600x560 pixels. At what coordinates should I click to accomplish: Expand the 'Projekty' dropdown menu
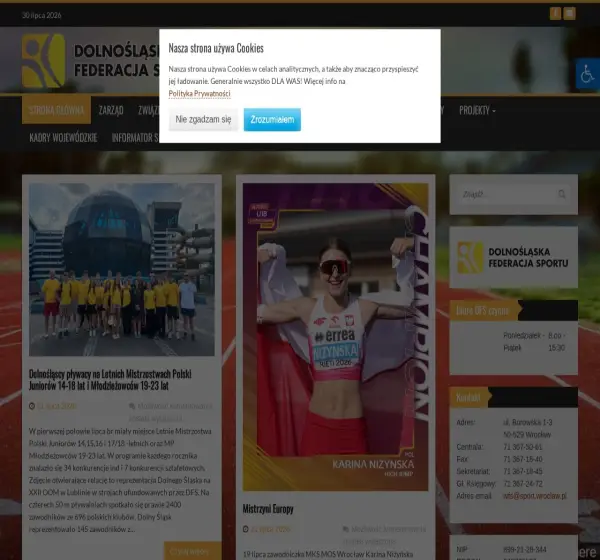click(477, 110)
